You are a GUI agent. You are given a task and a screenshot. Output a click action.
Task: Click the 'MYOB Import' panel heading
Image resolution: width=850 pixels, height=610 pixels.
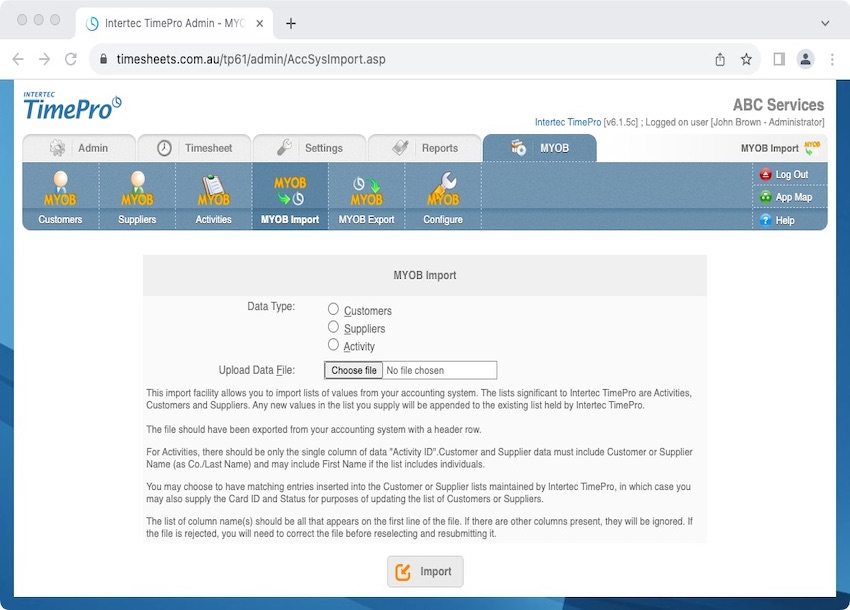[x=425, y=275]
